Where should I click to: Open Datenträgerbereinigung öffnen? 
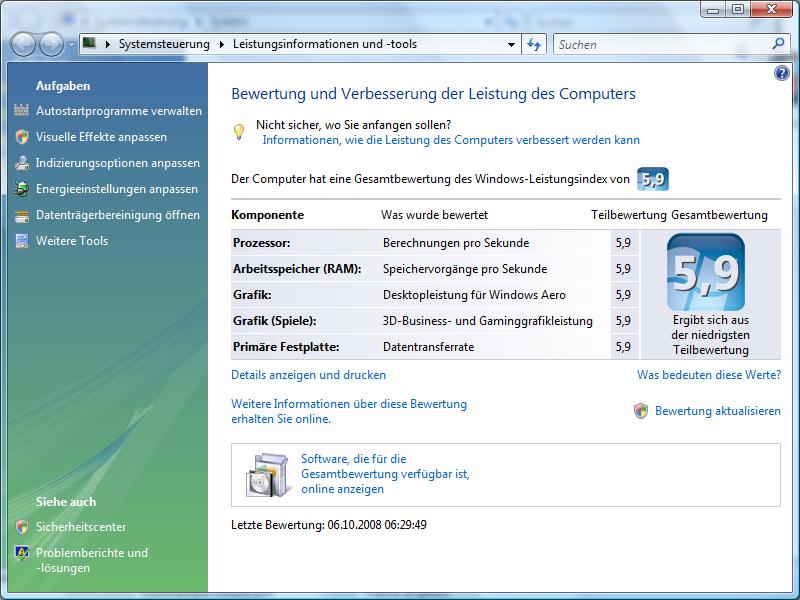(118, 215)
